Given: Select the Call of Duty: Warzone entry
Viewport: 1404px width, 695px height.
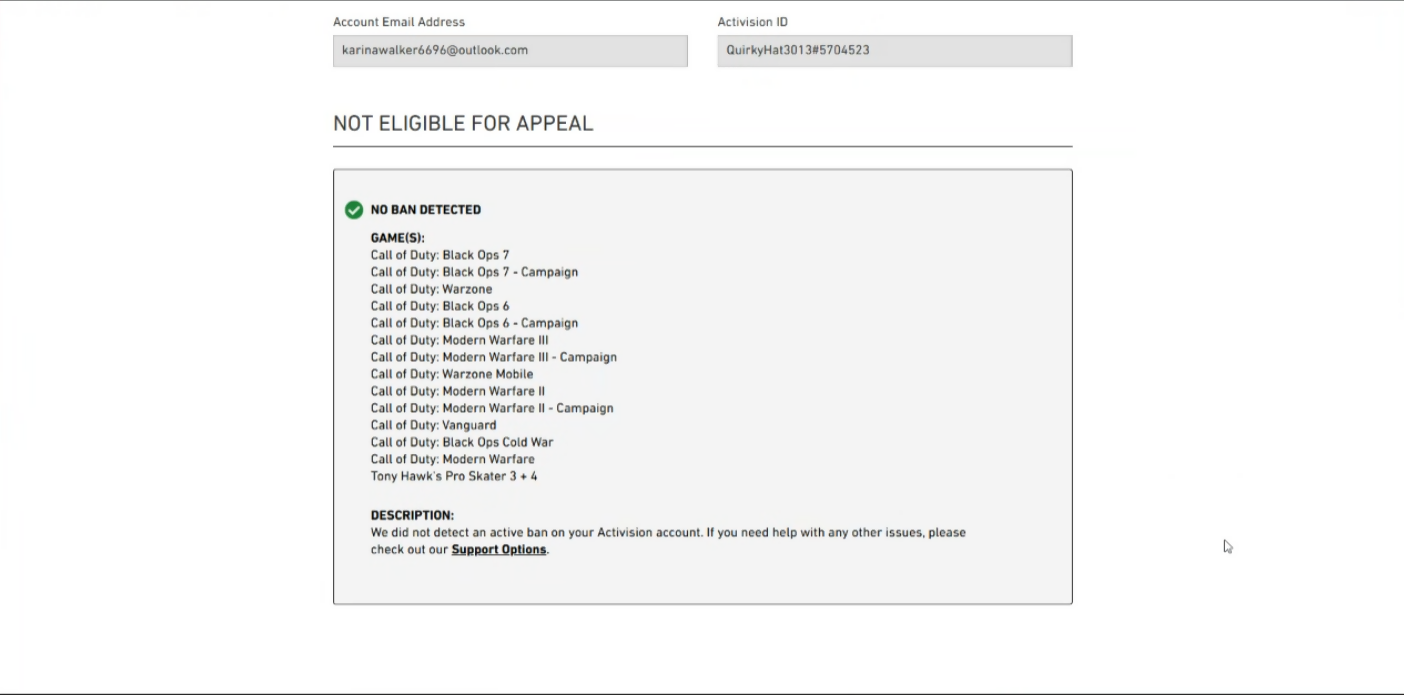Looking at the screenshot, I should click(x=431, y=290).
